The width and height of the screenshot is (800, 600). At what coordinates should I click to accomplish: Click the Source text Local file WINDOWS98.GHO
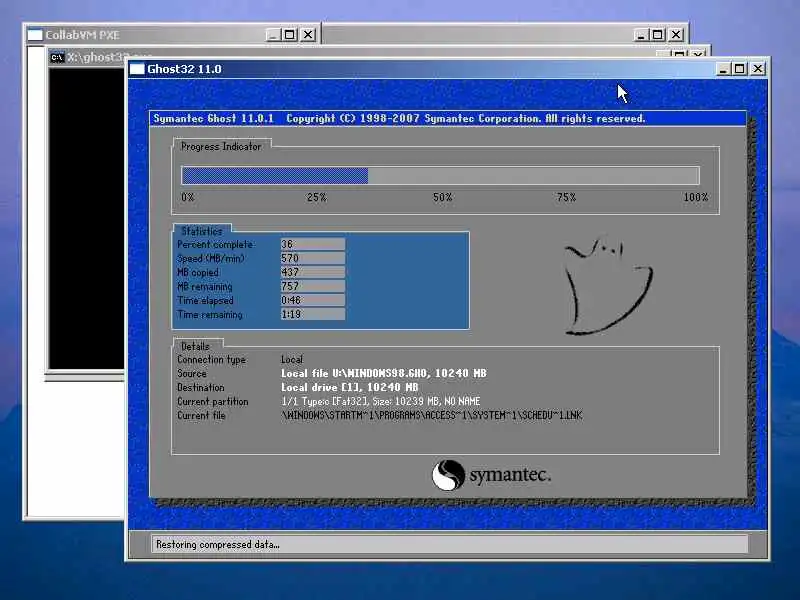pos(384,373)
